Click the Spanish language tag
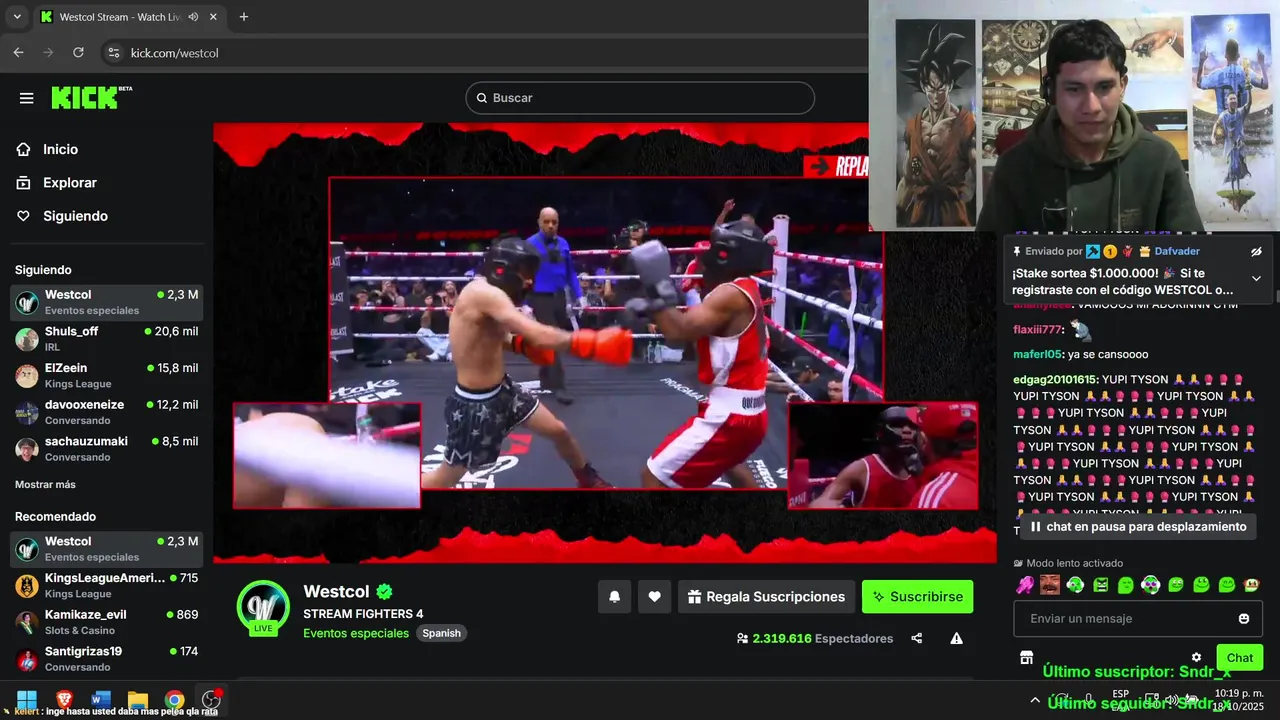This screenshot has width=1280, height=720. click(x=441, y=633)
